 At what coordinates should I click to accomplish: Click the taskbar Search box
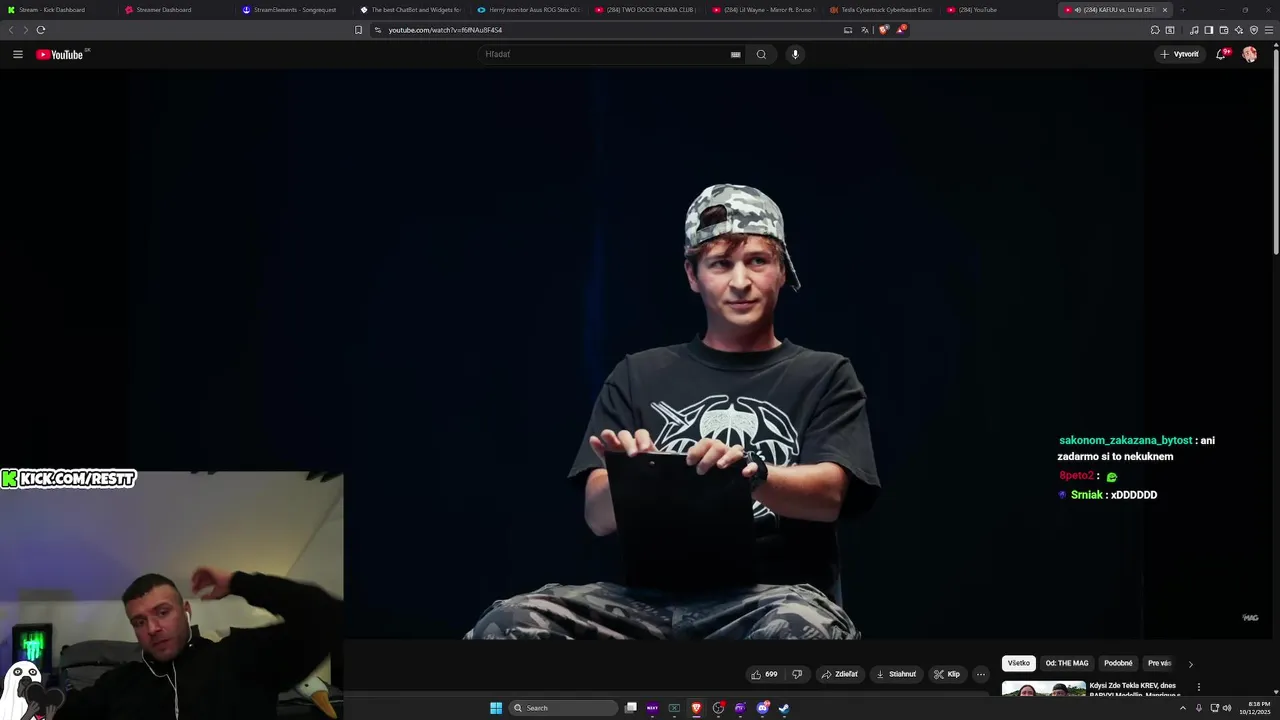point(563,708)
